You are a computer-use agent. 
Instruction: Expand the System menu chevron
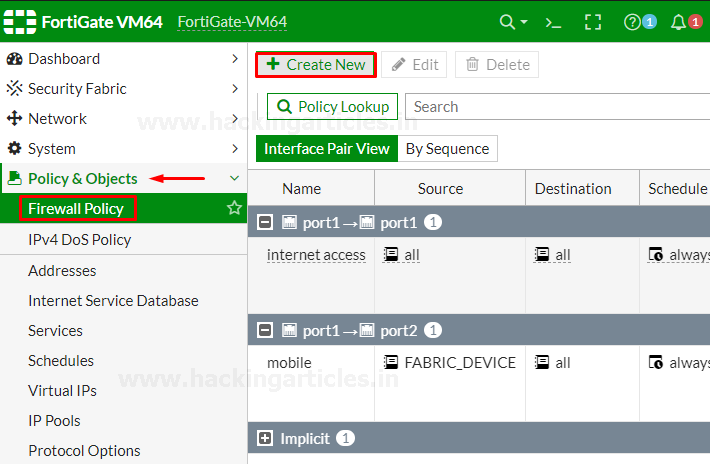[x=235, y=148]
